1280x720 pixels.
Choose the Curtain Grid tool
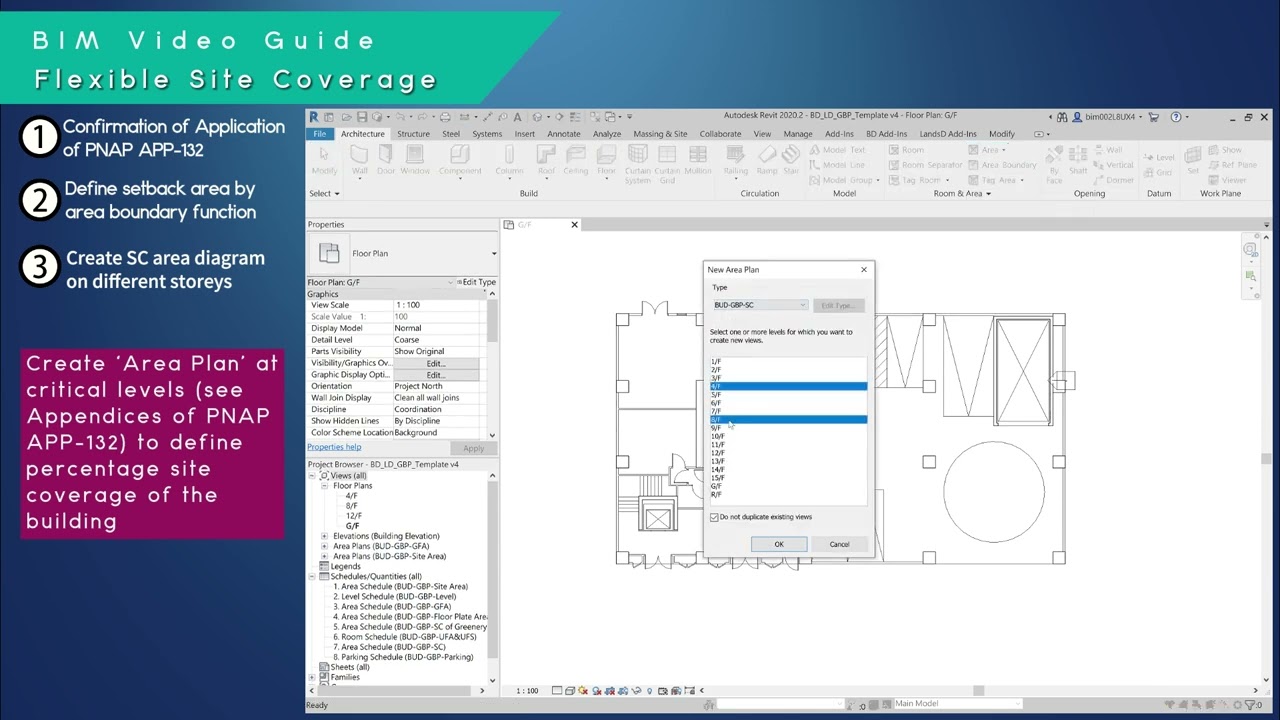tap(667, 162)
